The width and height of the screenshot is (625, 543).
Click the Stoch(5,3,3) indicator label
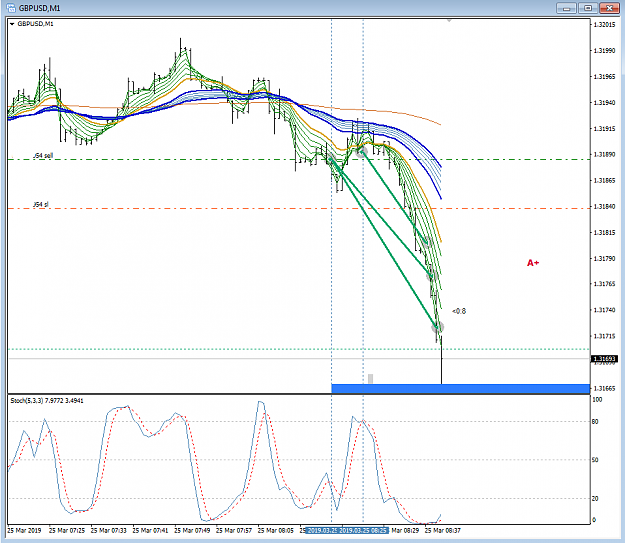pyautogui.click(x=47, y=400)
